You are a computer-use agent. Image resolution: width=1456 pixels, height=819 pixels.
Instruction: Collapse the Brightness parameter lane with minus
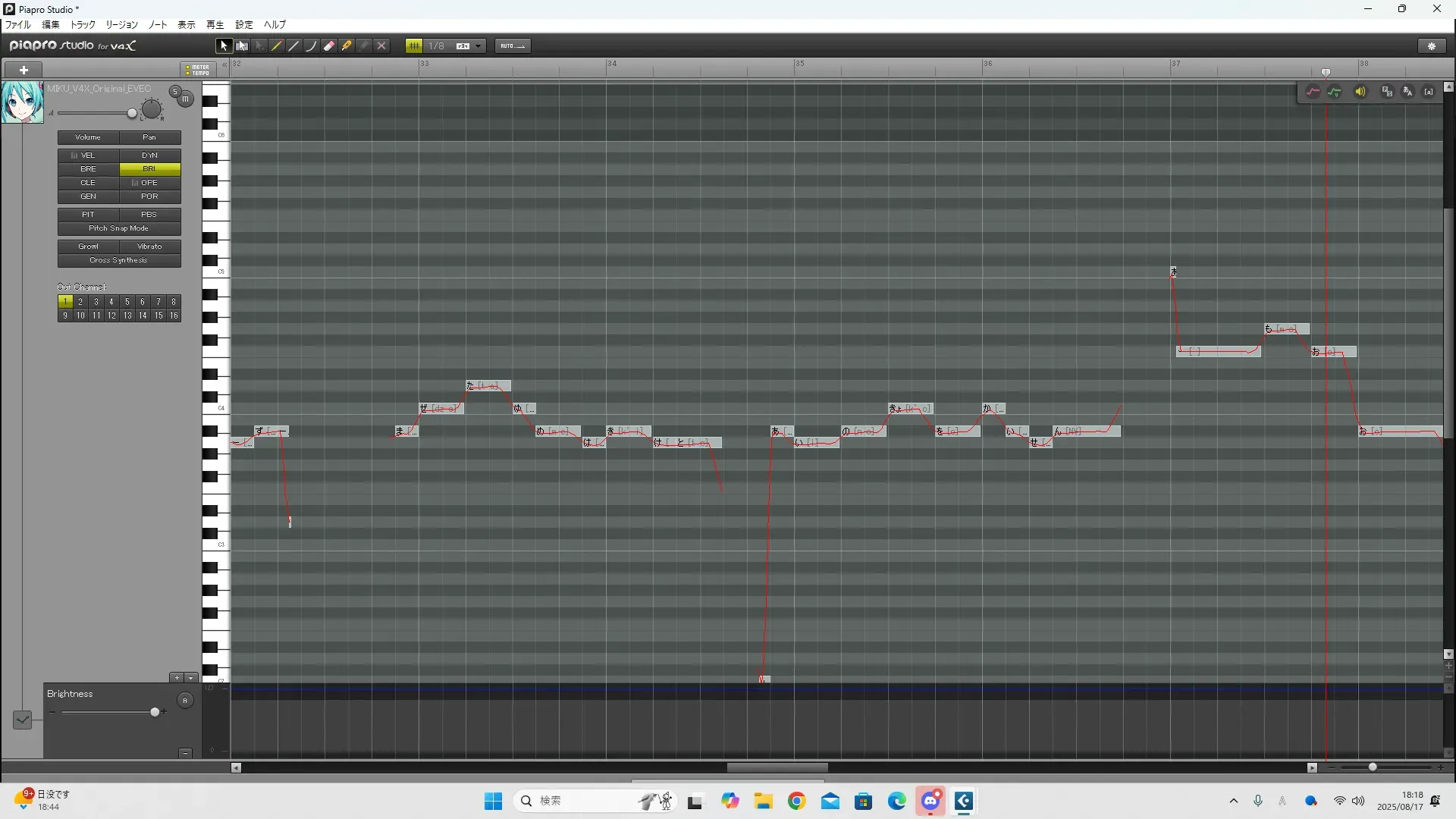click(185, 753)
